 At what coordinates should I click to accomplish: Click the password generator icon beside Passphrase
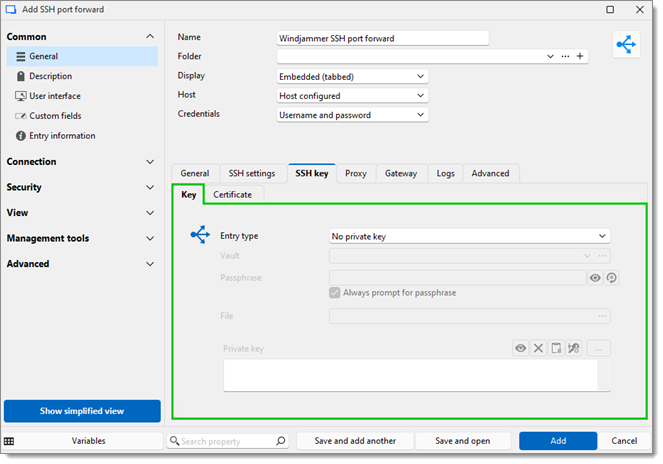611,278
